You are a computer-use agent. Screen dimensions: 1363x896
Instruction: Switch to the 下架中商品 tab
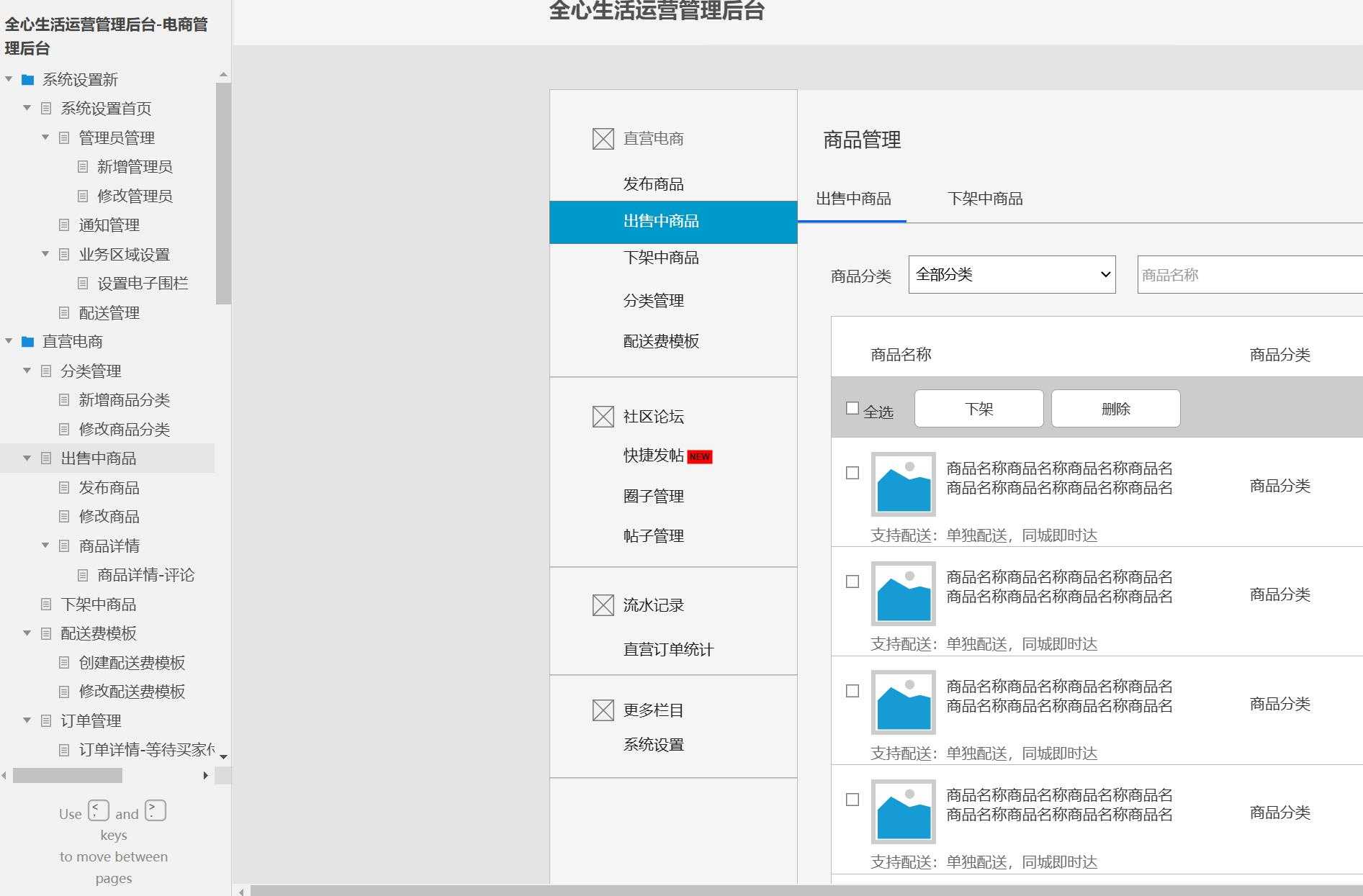tap(984, 199)
